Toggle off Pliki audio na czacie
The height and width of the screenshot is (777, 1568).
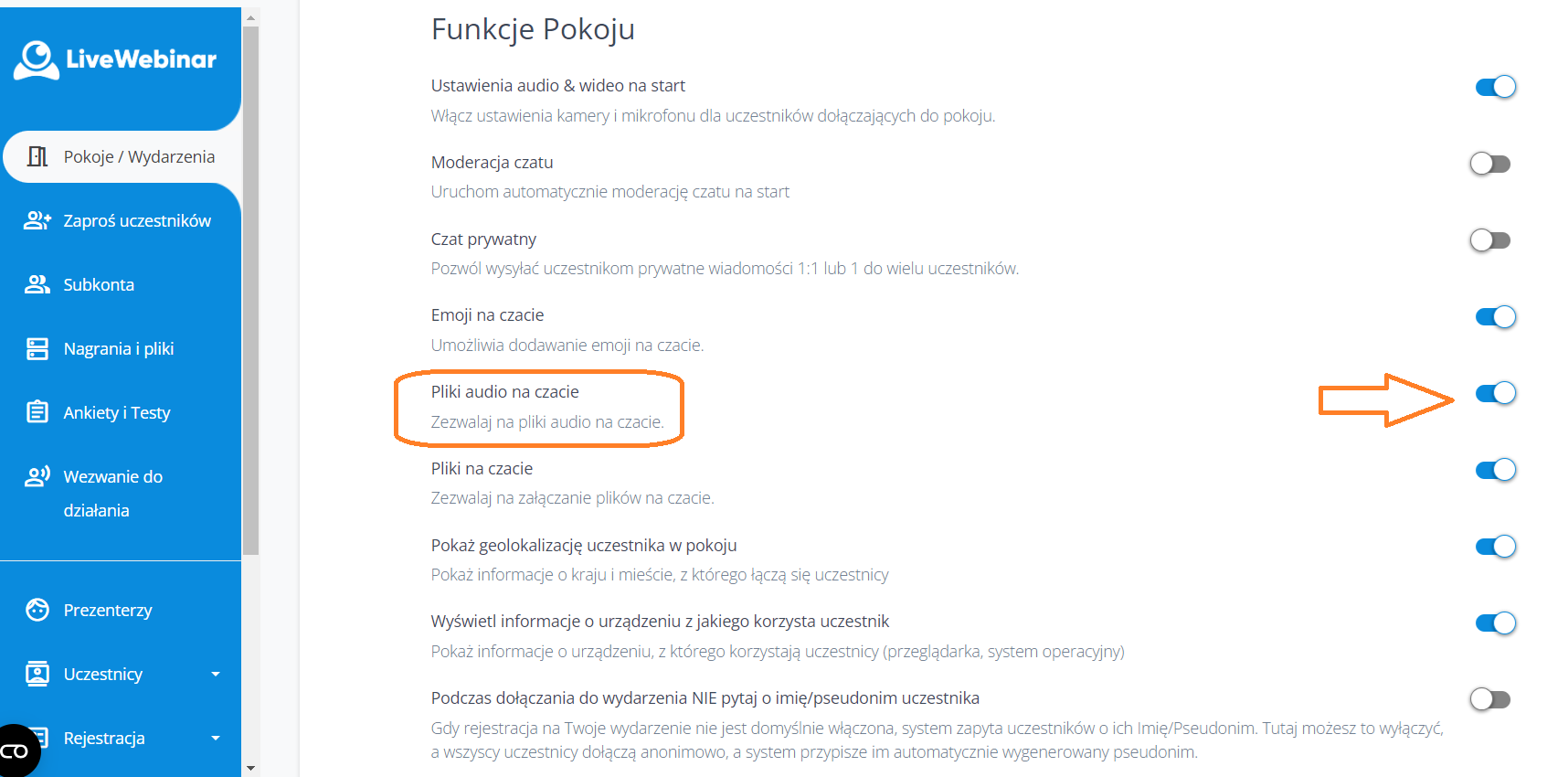pos(1495,393)
